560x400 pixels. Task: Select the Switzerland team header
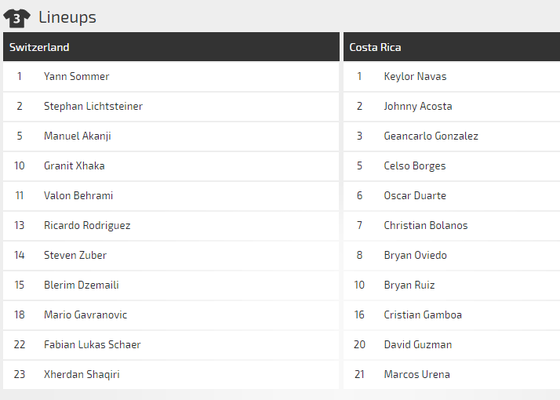[171, 47]
